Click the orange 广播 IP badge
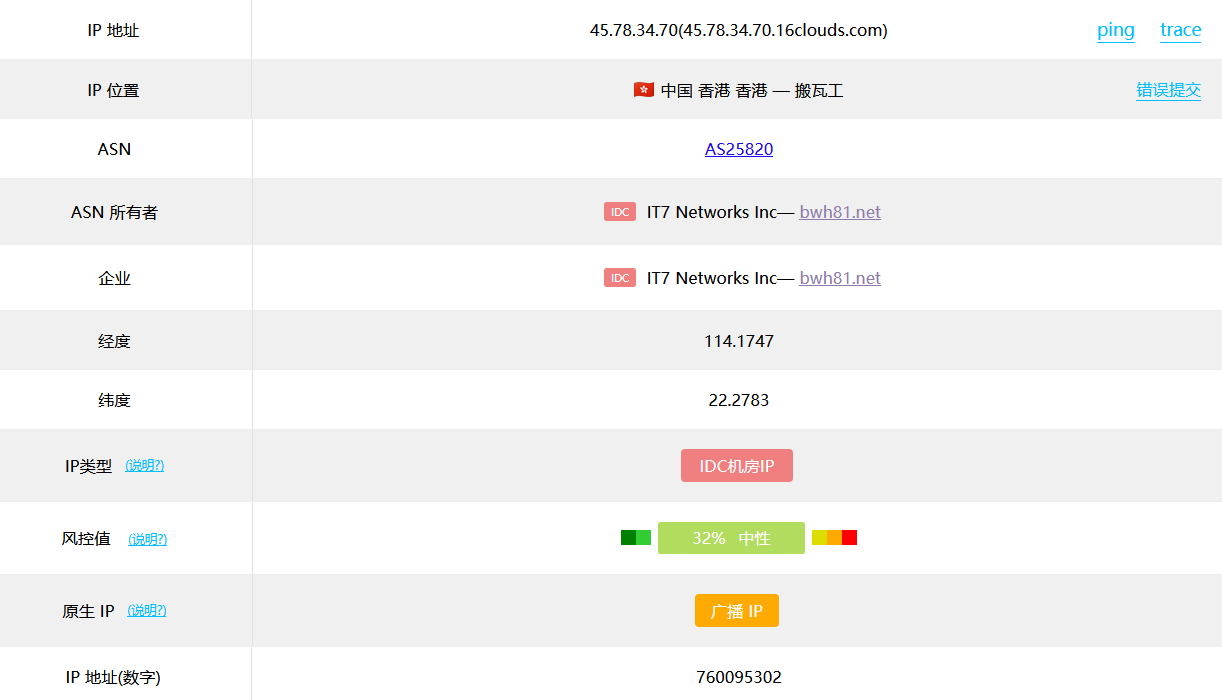This screenshot has width=1222, height=700. pyautogui.click(x=737, y=611)
